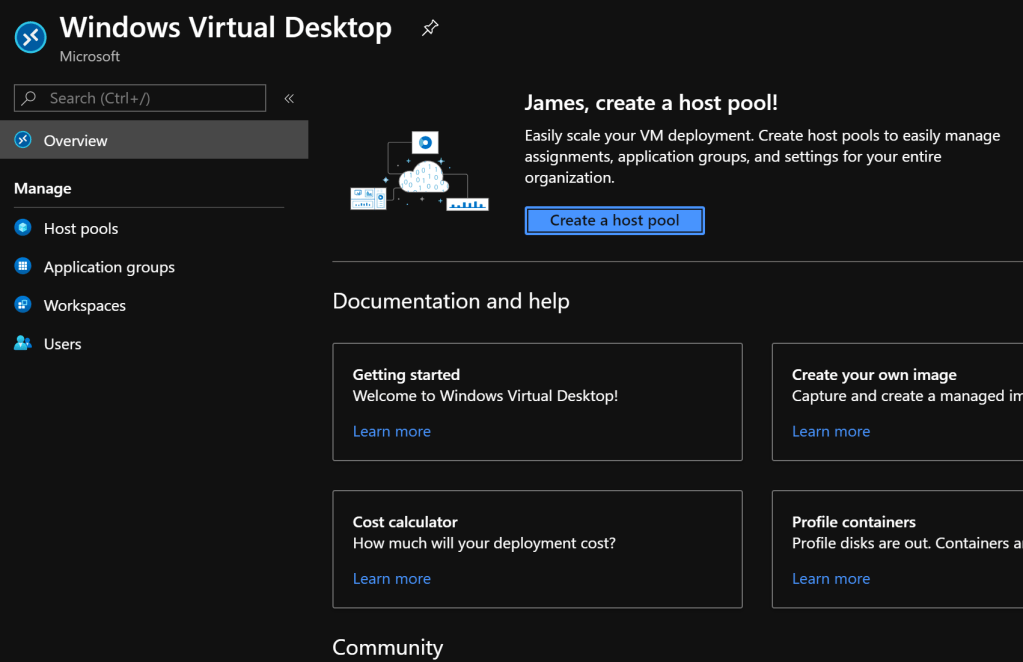Open Host pools from Manage menu
The image size is (1023, 662).
[x=81, y=229]
